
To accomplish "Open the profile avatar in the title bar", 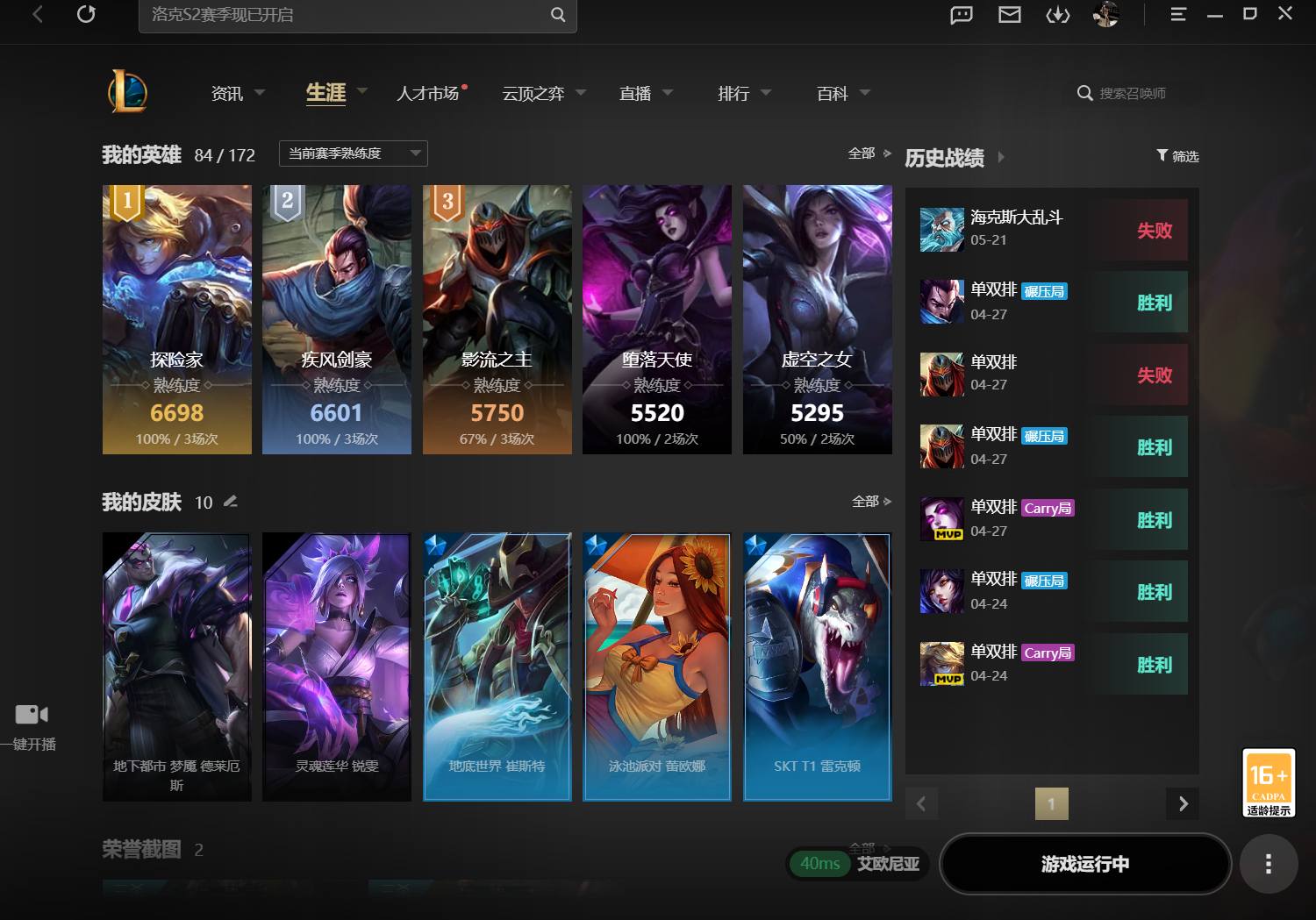I will (x=1105, y=14).
